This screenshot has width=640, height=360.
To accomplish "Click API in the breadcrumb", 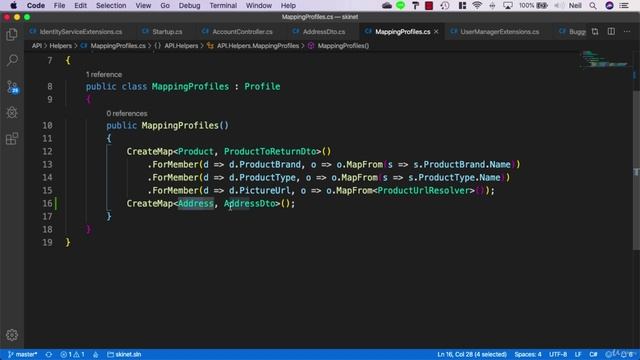I will pos(36,46).
